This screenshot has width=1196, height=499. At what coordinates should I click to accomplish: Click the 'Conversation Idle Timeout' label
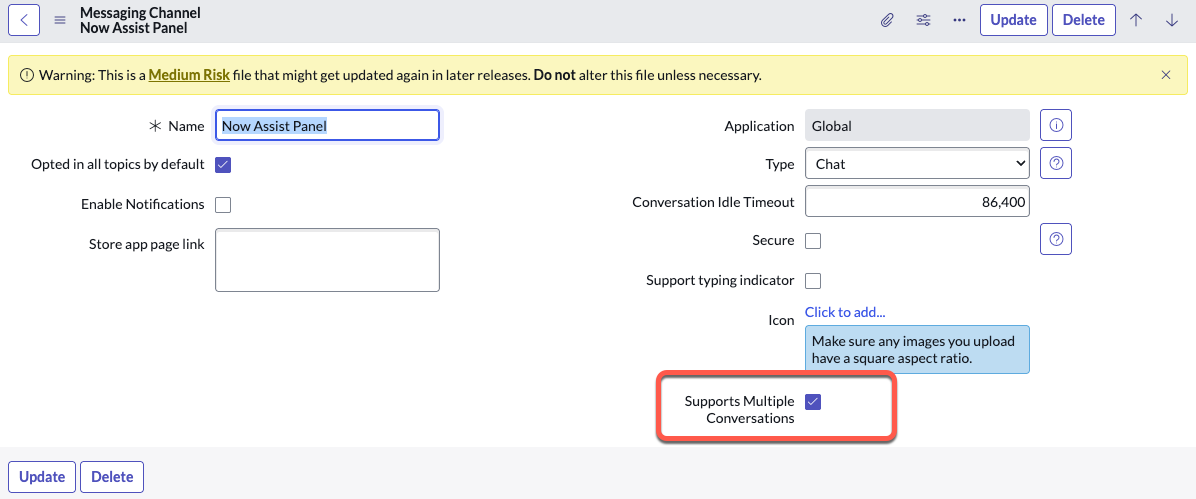713,202
